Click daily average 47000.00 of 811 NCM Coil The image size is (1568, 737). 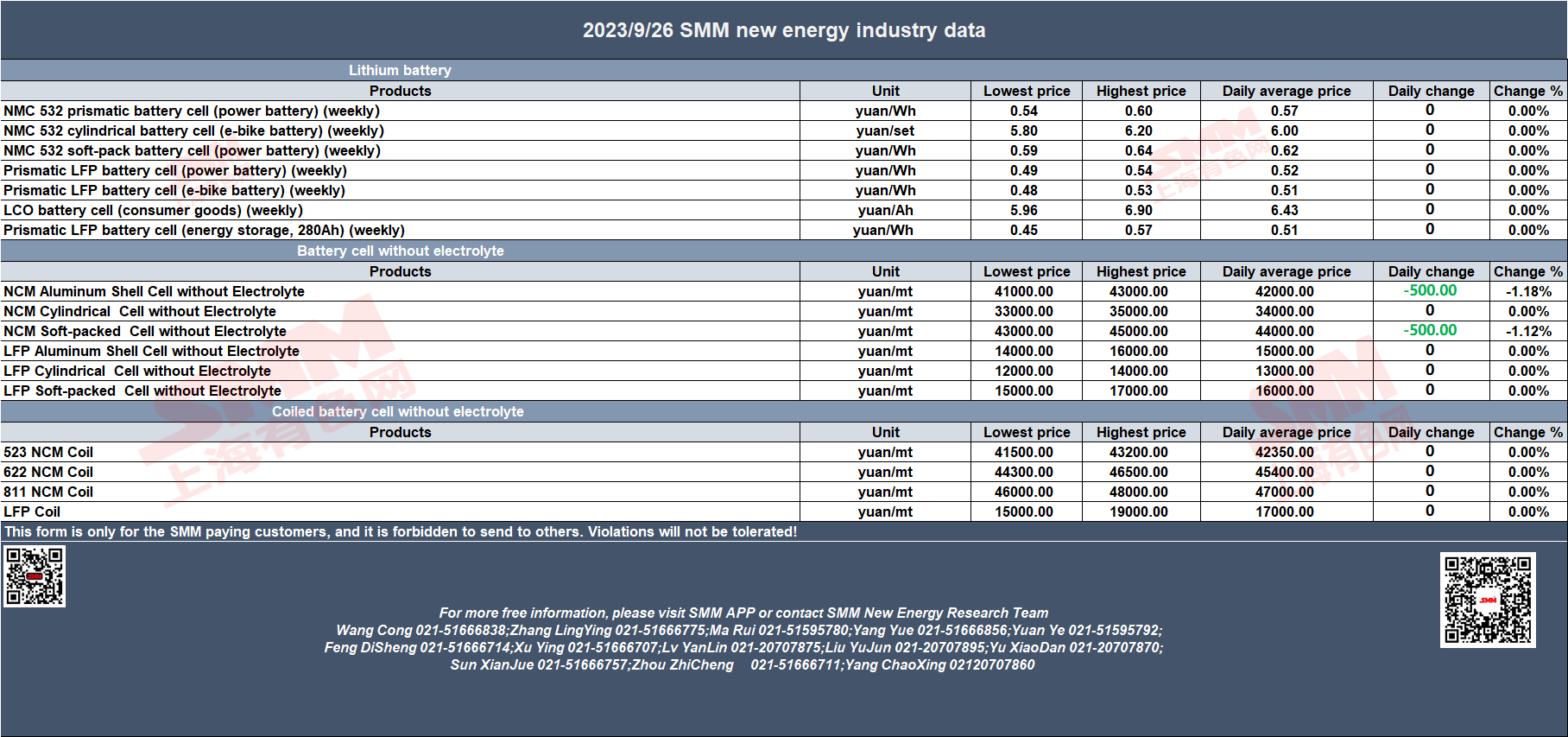coord(1285,492)
